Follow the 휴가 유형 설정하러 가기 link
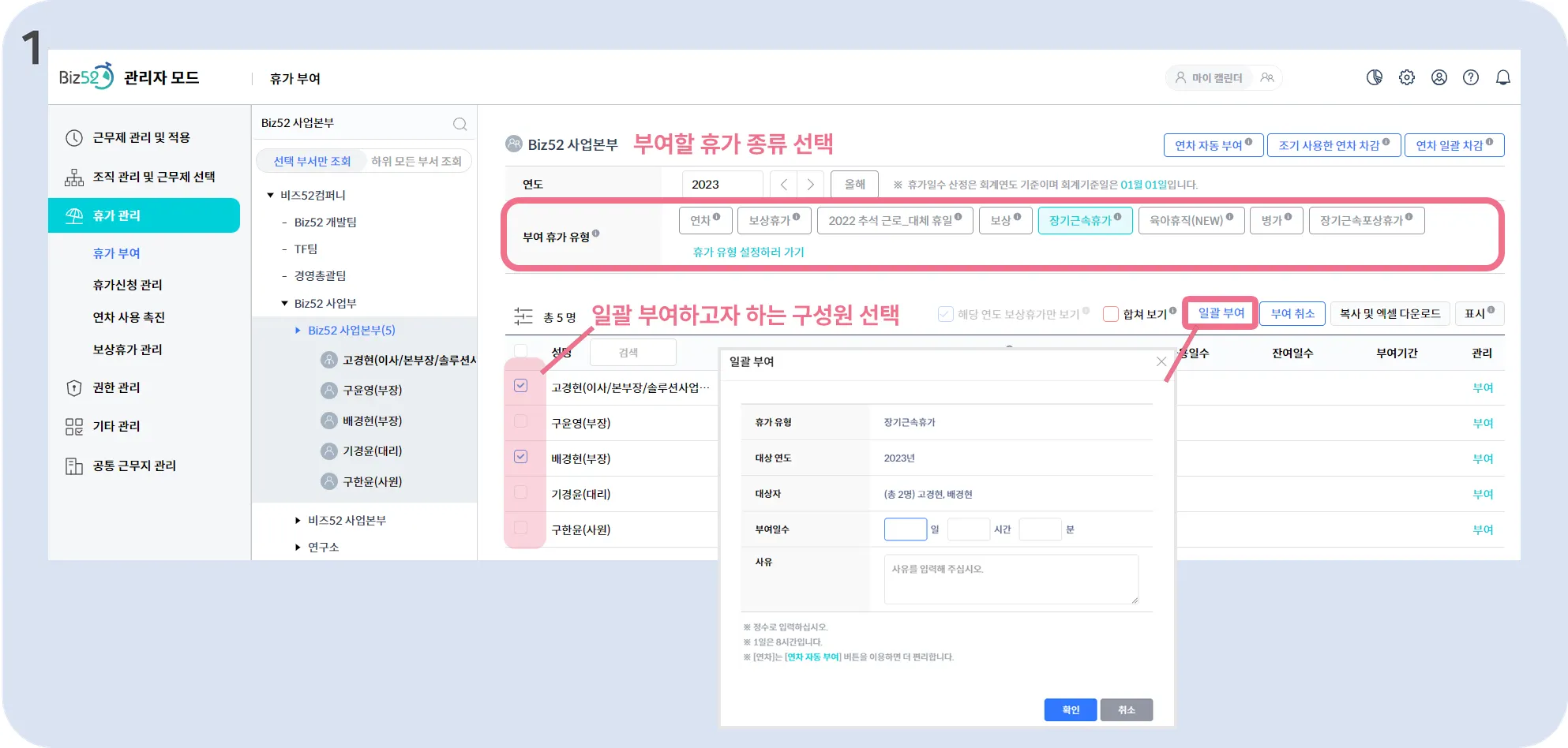This screenshot has width=1568, height=748. tap(748, 252)
